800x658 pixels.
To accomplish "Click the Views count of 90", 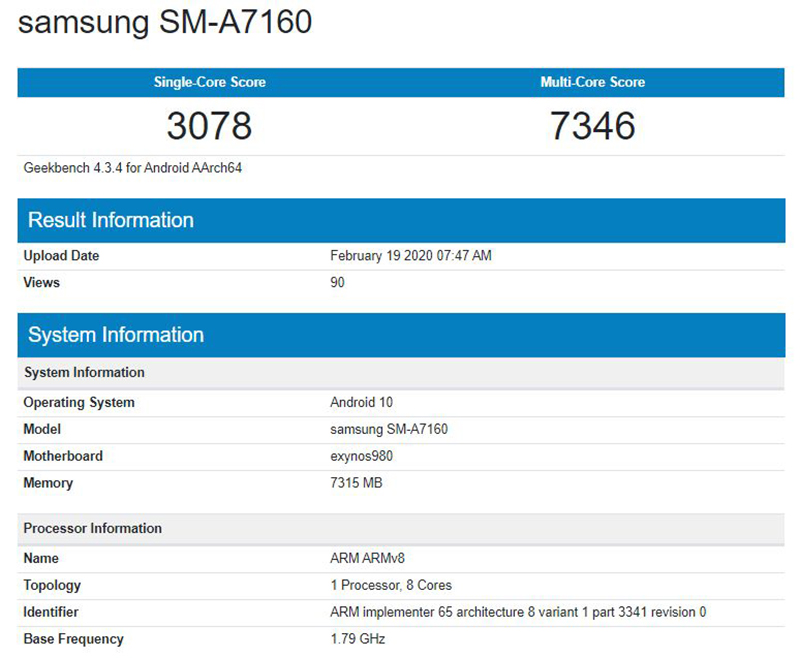I will pos(337,283).
